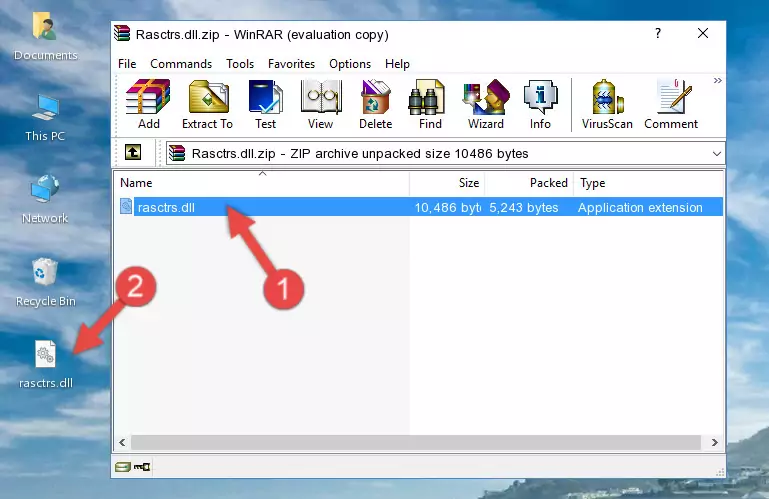The width and height of the screenshot is (769, 499).
Task: Open the Extract To tool
Action: pyautogui.click(x=207, y=104)
